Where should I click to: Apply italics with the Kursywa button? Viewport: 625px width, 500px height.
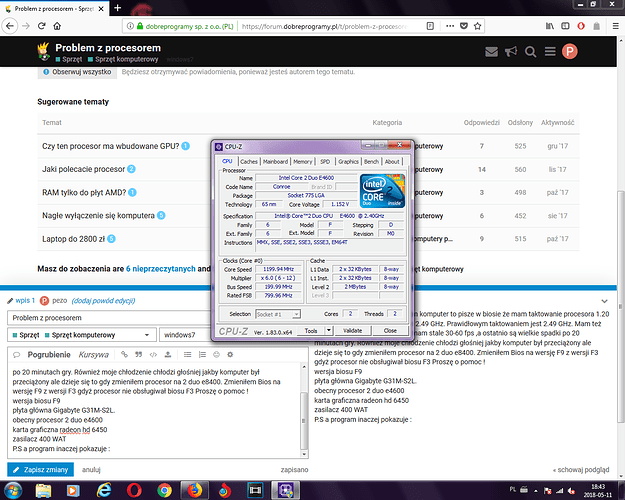click(94, 354)
